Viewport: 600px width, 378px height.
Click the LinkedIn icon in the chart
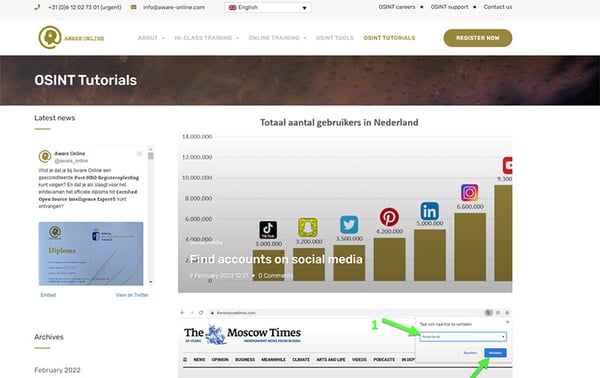tap(429, 211)
